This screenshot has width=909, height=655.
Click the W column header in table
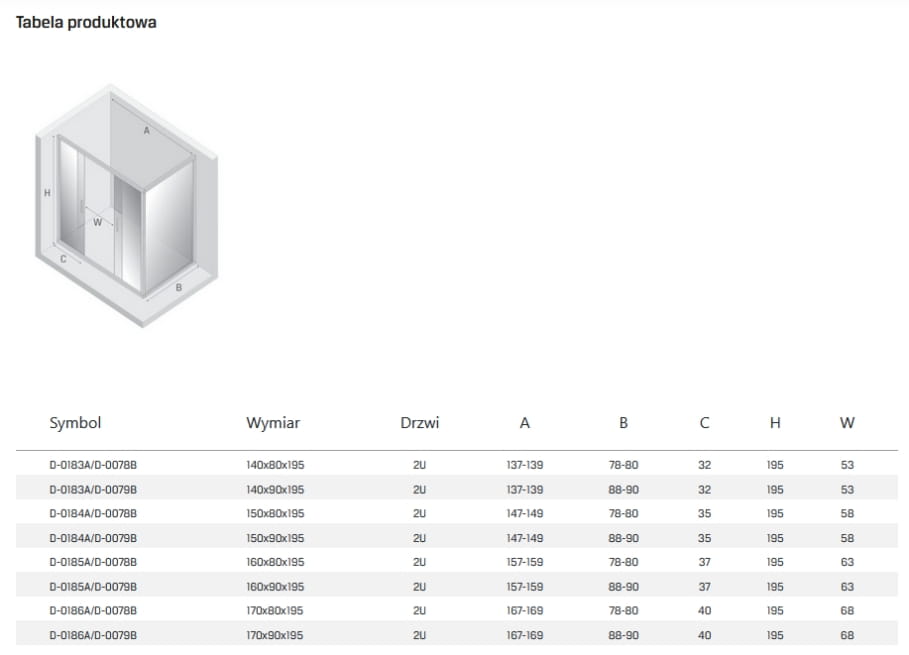tap(847, 423)
